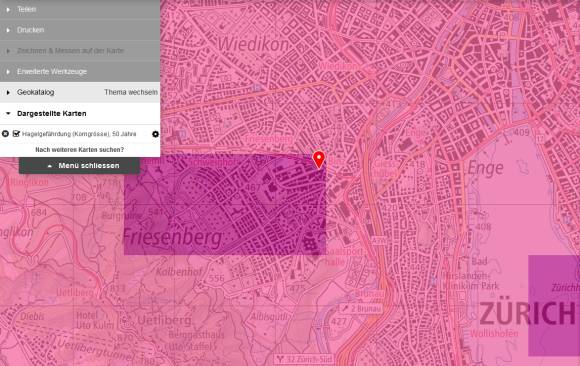Select the Hagelgefährdung (Korngrösse) layer name
Image resolution: width=580 pixels, height=366 pixels.
click(x=79, y=134)
